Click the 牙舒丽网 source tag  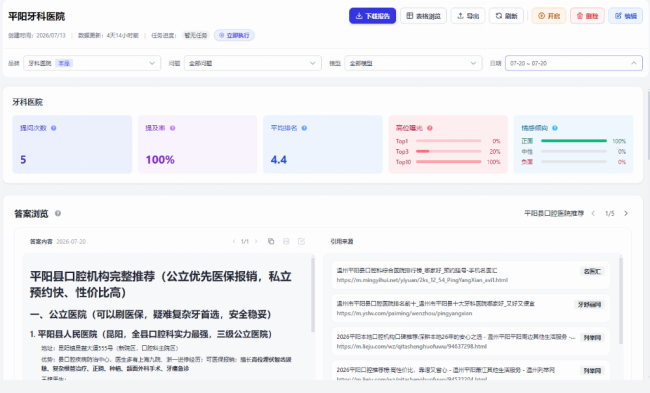[589, 305]
